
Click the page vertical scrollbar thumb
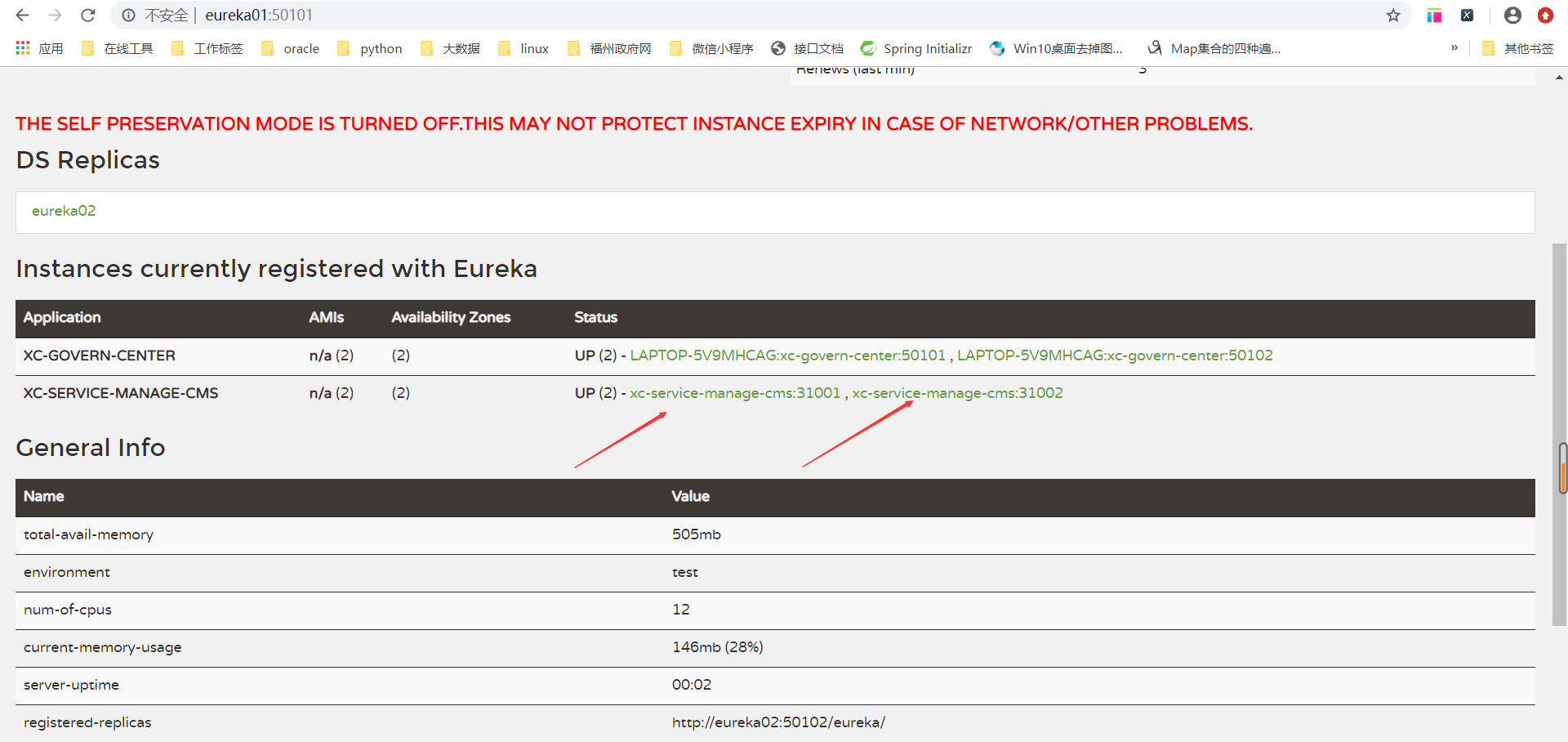[x=1559, y=433]
